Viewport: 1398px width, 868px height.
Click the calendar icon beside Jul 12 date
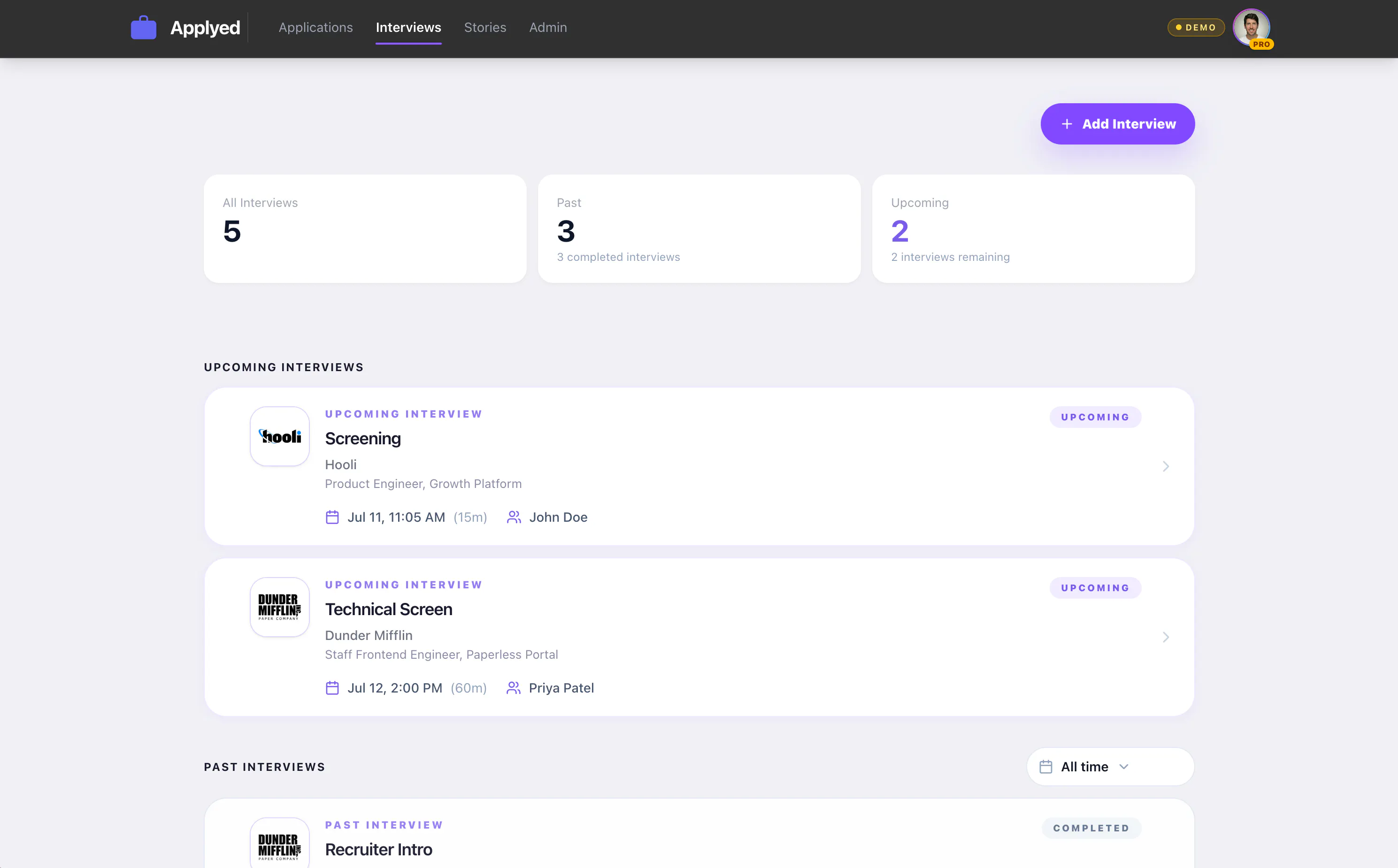coord(332,688)
